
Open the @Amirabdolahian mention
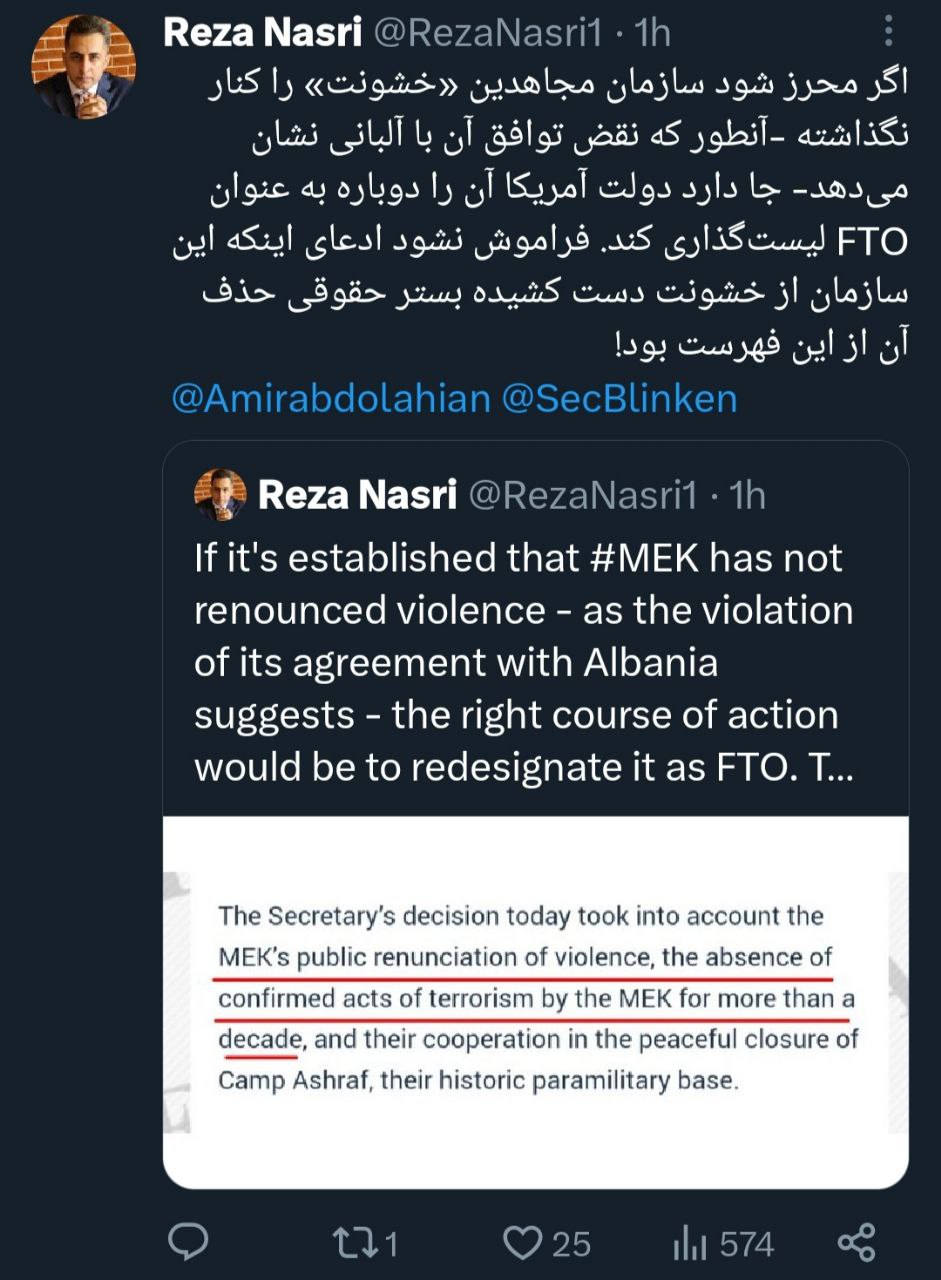(331, 398)
